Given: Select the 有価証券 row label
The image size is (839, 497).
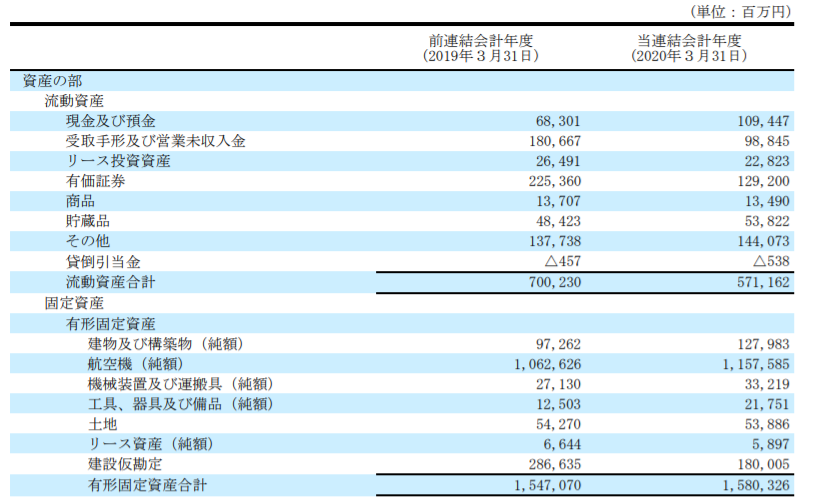Looking at the screenshot, I should point(95,181).
